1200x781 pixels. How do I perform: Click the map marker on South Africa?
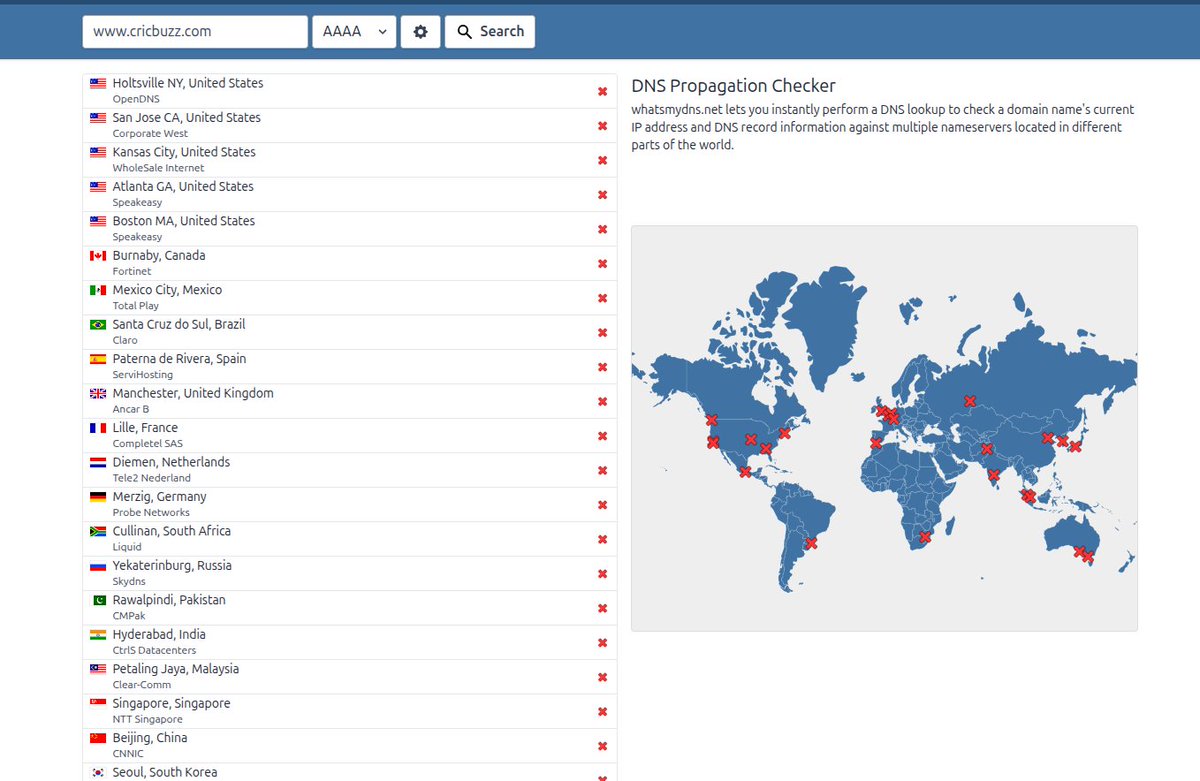click(x=925, y=538)
